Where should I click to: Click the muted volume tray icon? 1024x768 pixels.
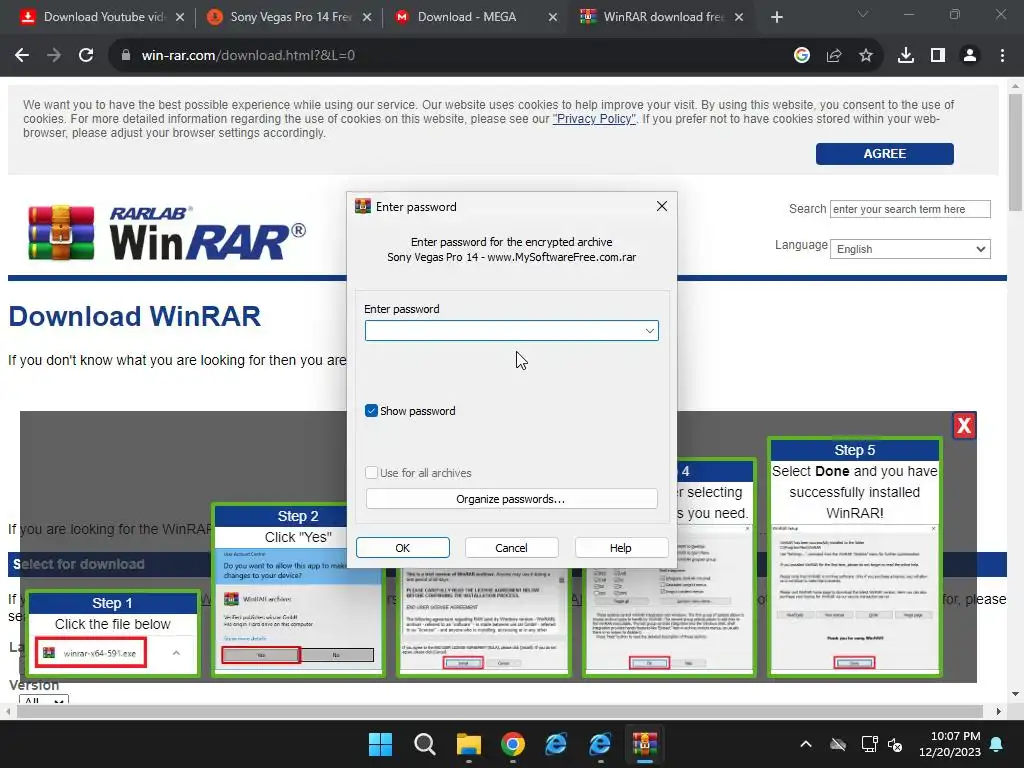coord(895,744)
